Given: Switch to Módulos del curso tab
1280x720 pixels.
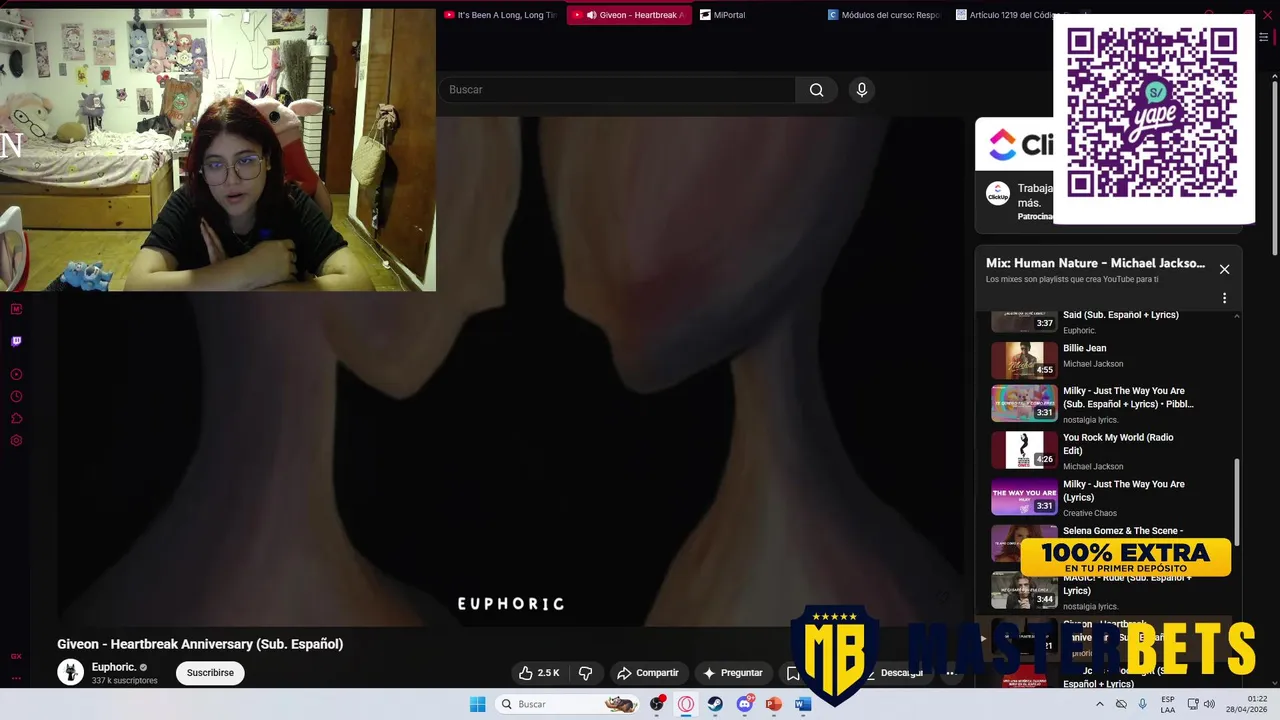Looking at the screenshot, I should point(884,15).
